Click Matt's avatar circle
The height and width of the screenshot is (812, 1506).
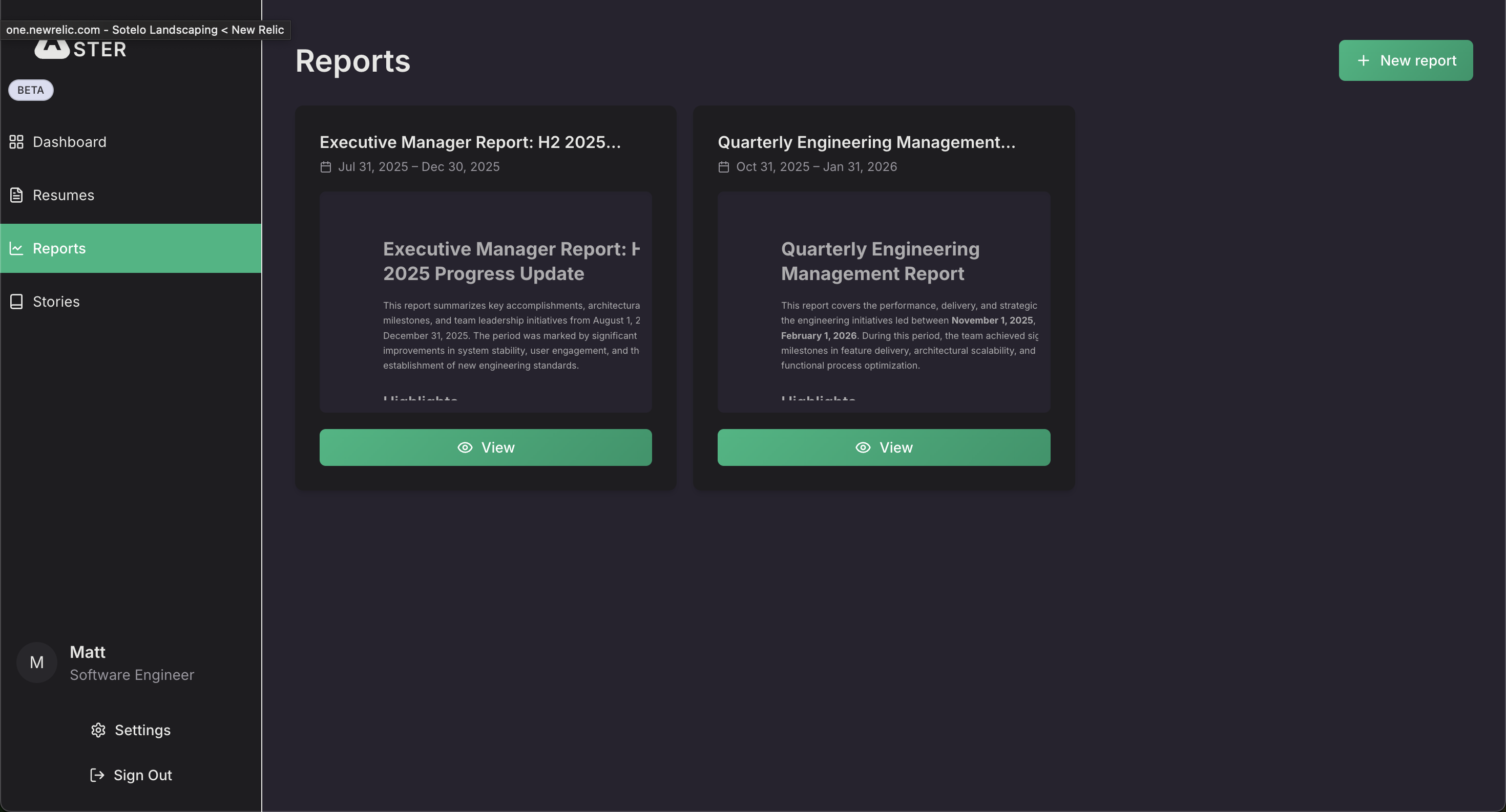(37, 663)
